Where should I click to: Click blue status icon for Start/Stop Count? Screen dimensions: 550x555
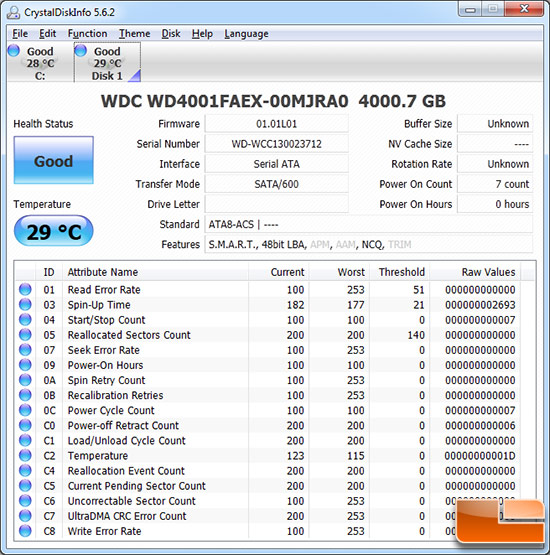25,319
